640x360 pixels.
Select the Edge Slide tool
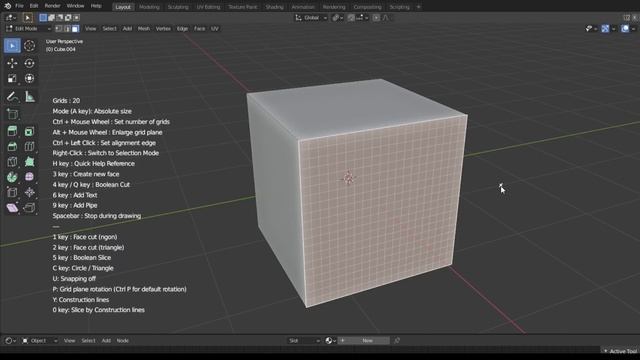pos(12,192)
